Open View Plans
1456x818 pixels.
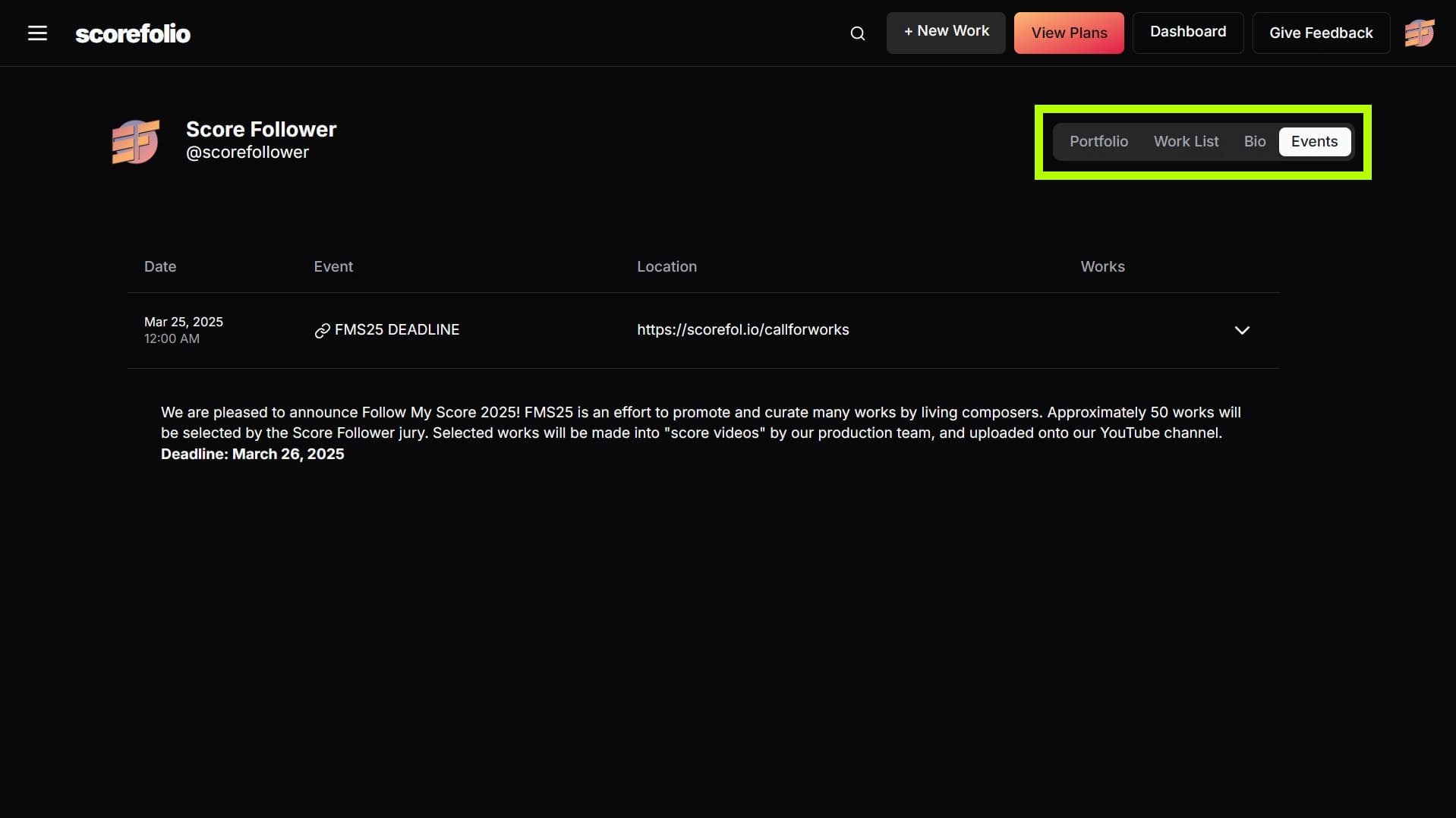click(1069, 33)
